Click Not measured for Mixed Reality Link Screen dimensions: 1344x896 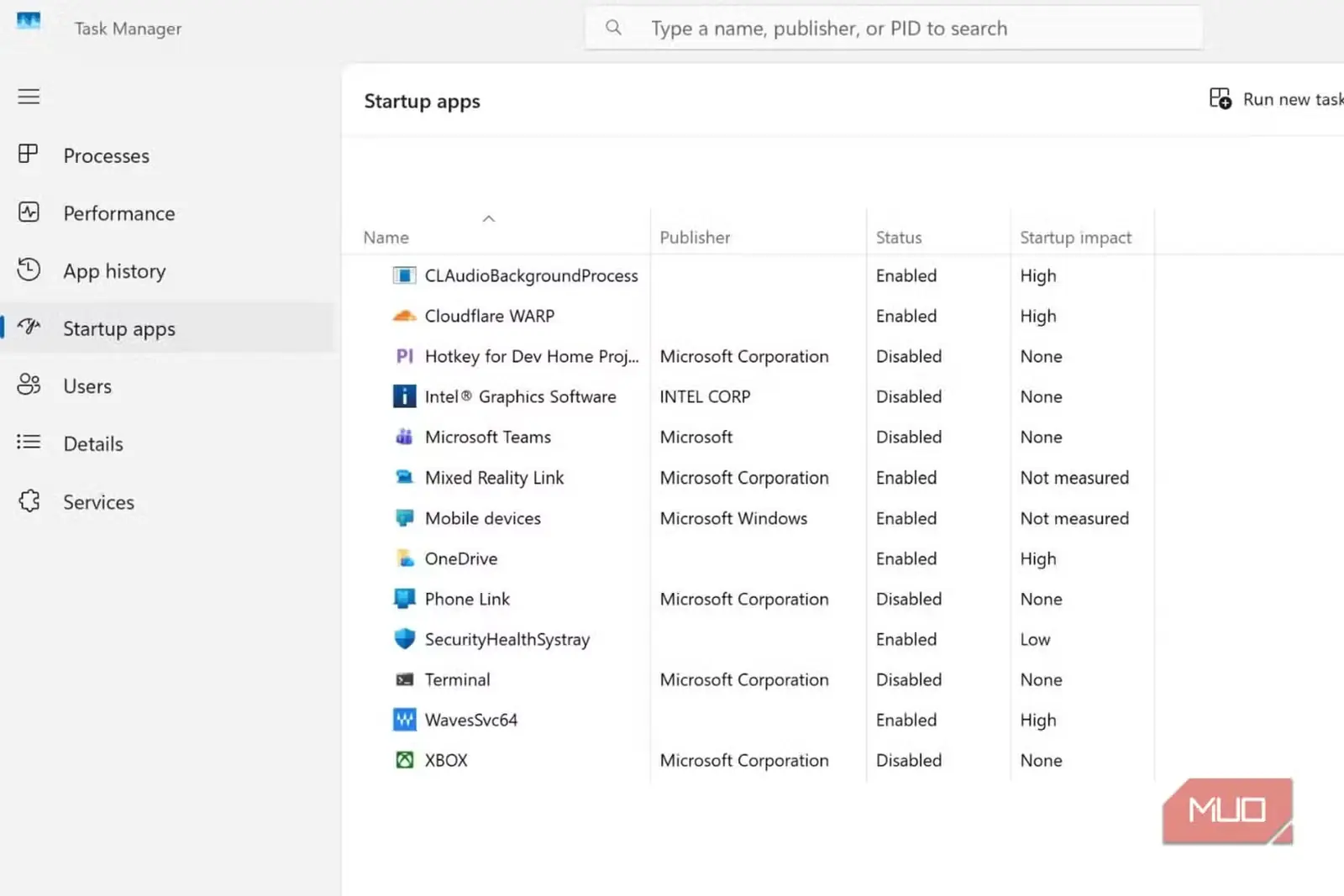point(1074,477)
